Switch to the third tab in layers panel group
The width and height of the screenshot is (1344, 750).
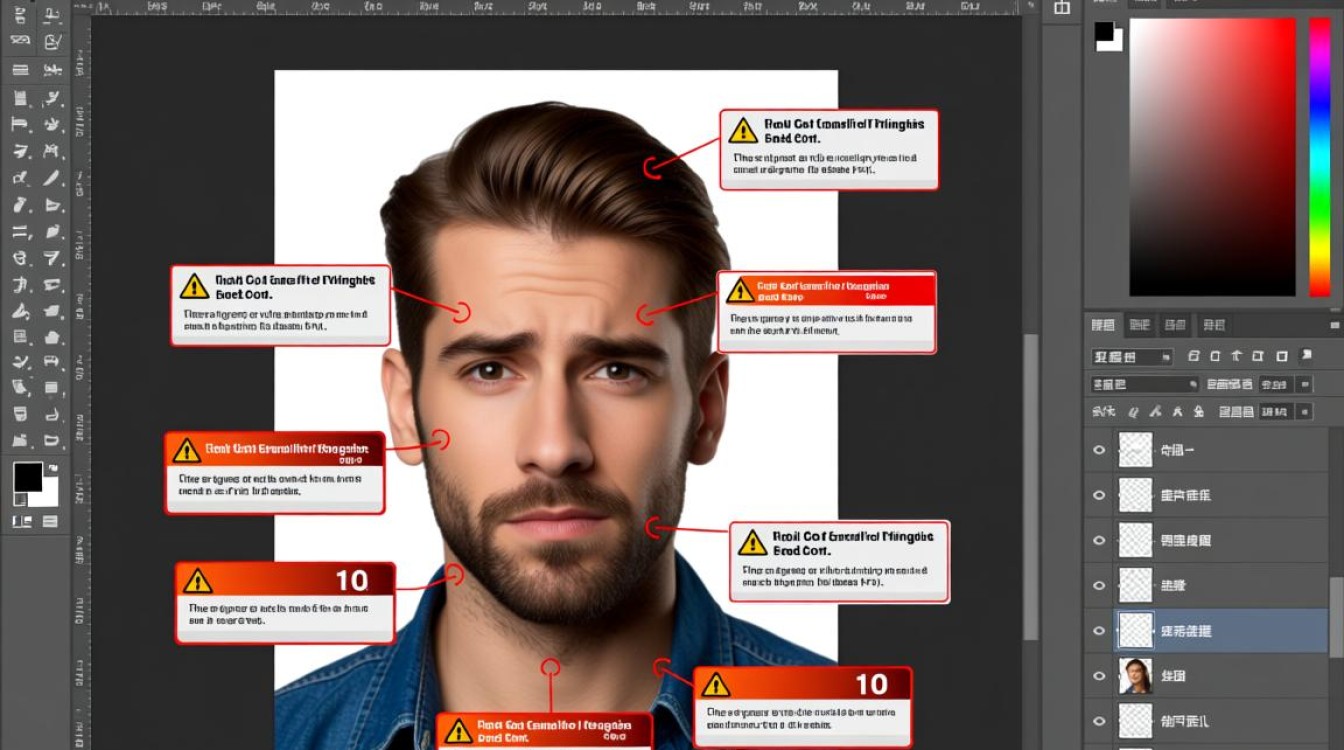pos(1176,325)
